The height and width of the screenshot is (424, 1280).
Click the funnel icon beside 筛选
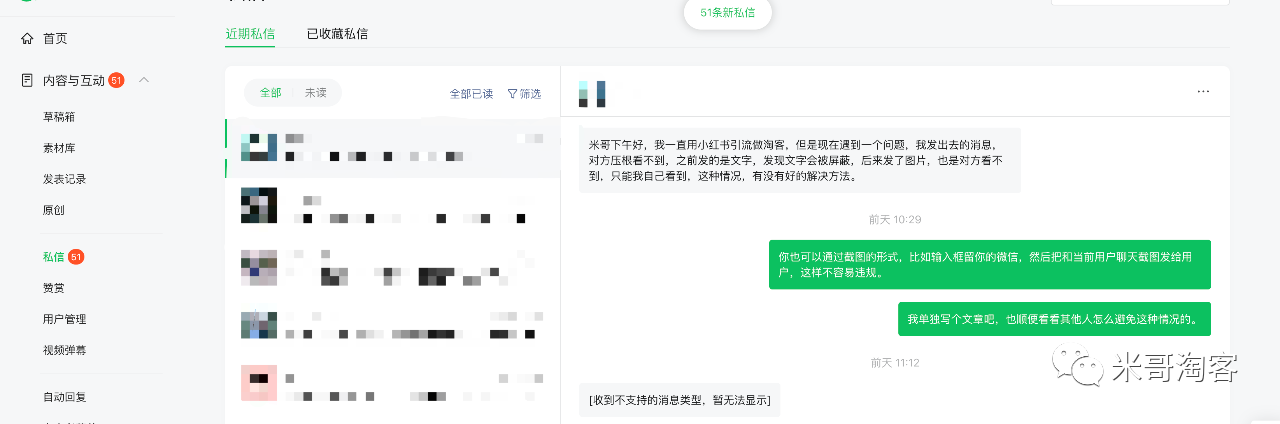[512, 94]
